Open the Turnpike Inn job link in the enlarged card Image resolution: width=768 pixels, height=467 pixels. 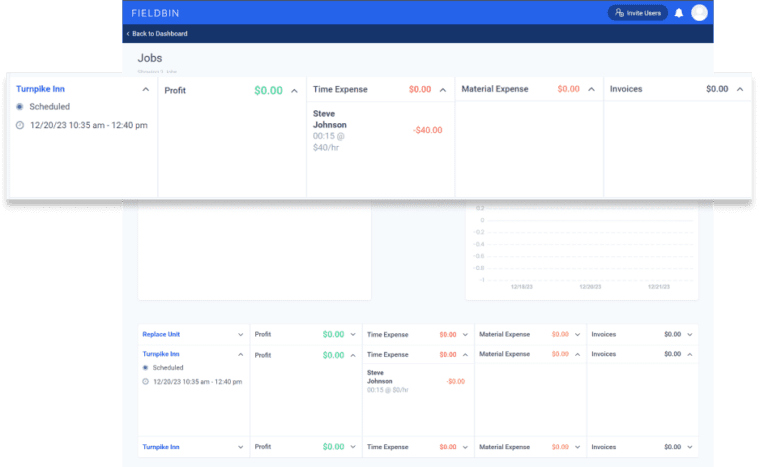coord(43,89)
